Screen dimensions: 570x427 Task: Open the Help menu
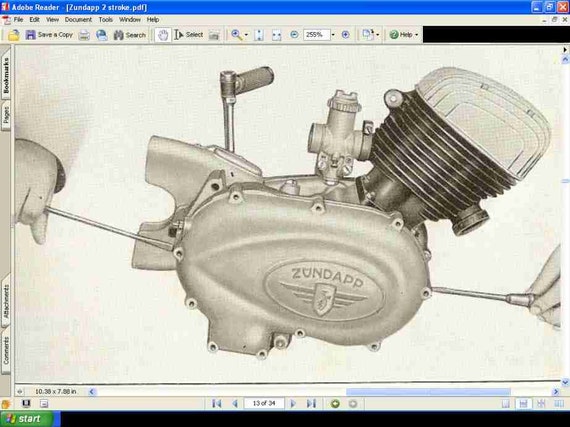[x=153, y=20]
